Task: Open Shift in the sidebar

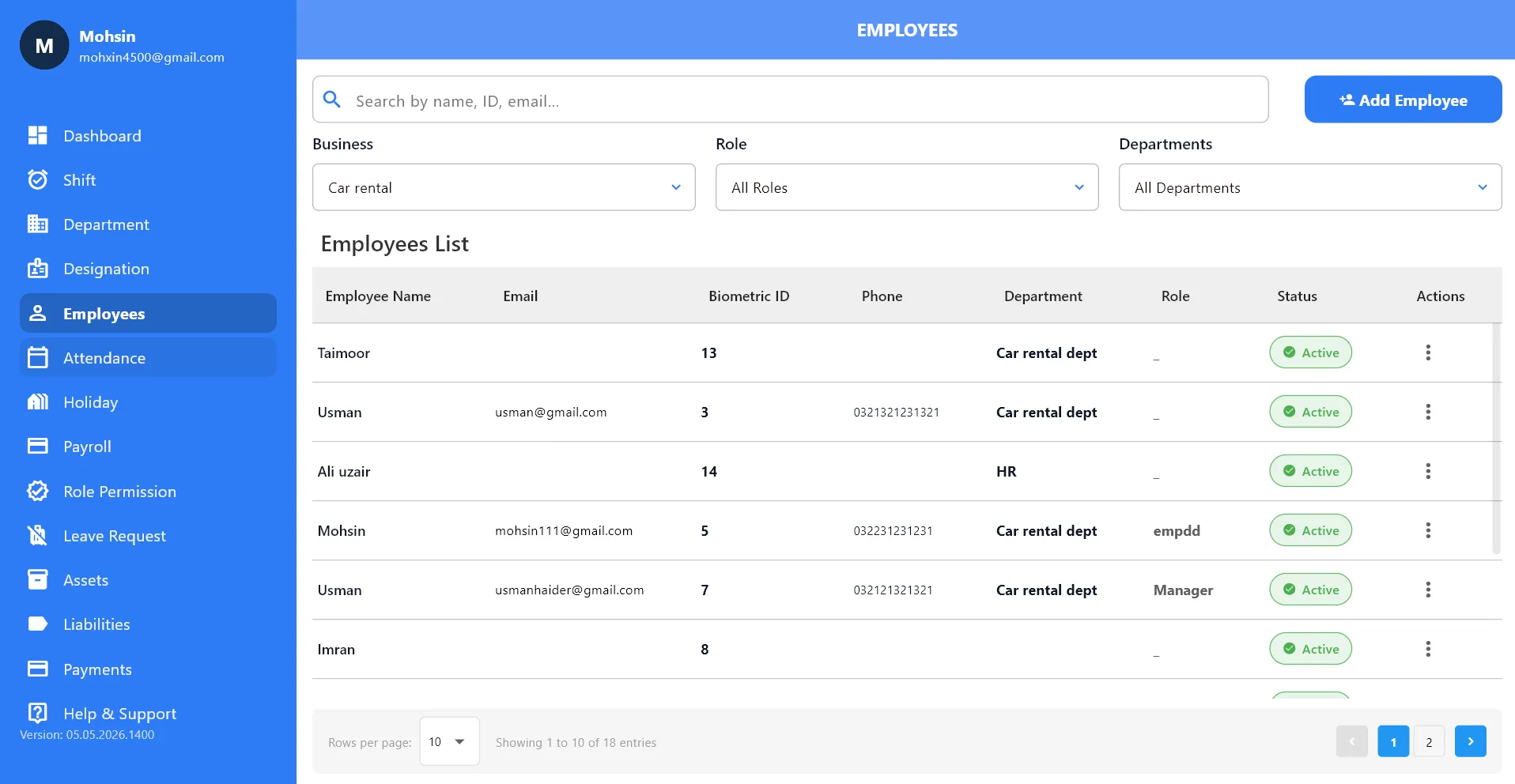Action: tap(148, 179)
